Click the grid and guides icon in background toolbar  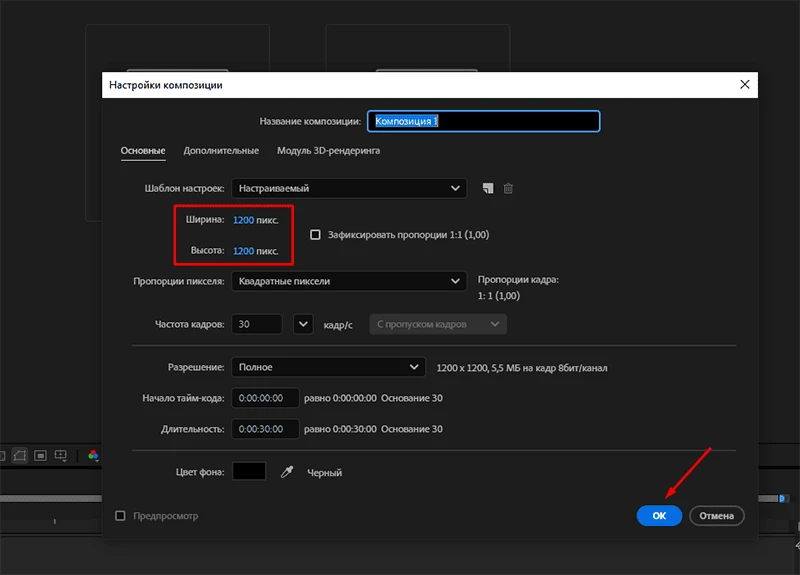click(x=61, y=455)
